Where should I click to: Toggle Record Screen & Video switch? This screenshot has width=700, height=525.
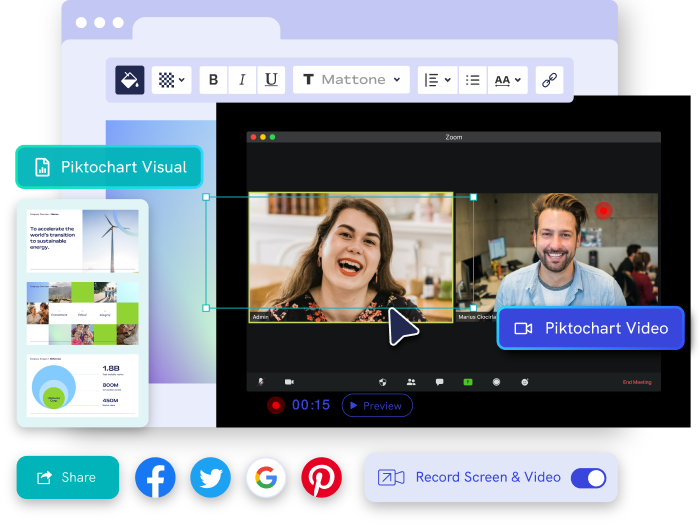[588, 478]
